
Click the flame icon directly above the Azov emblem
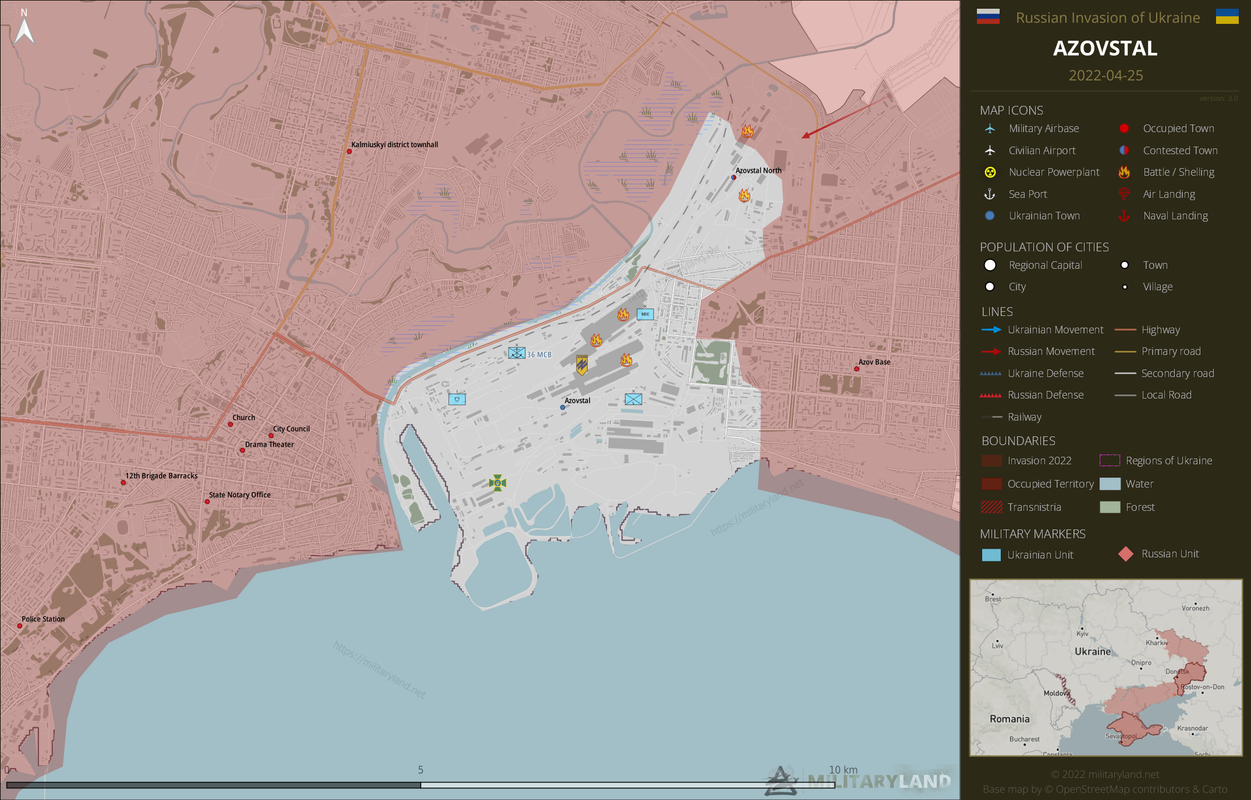point(597,340)
